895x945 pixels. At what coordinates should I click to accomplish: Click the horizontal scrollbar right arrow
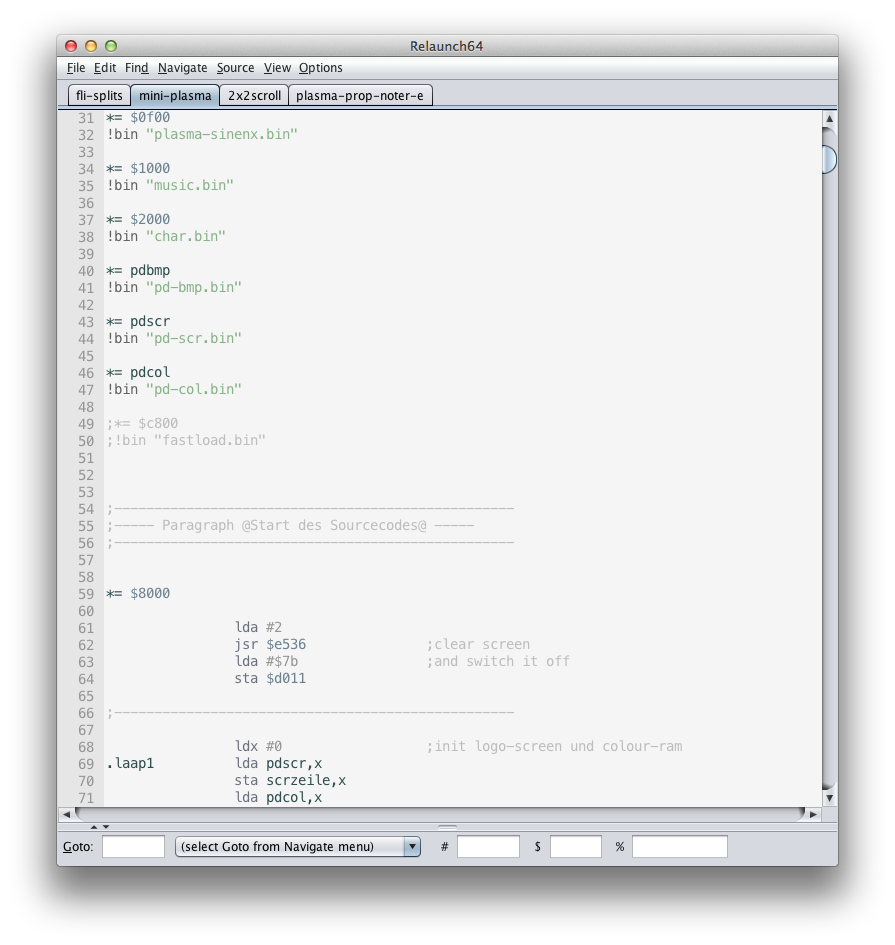tap(812, 814)
